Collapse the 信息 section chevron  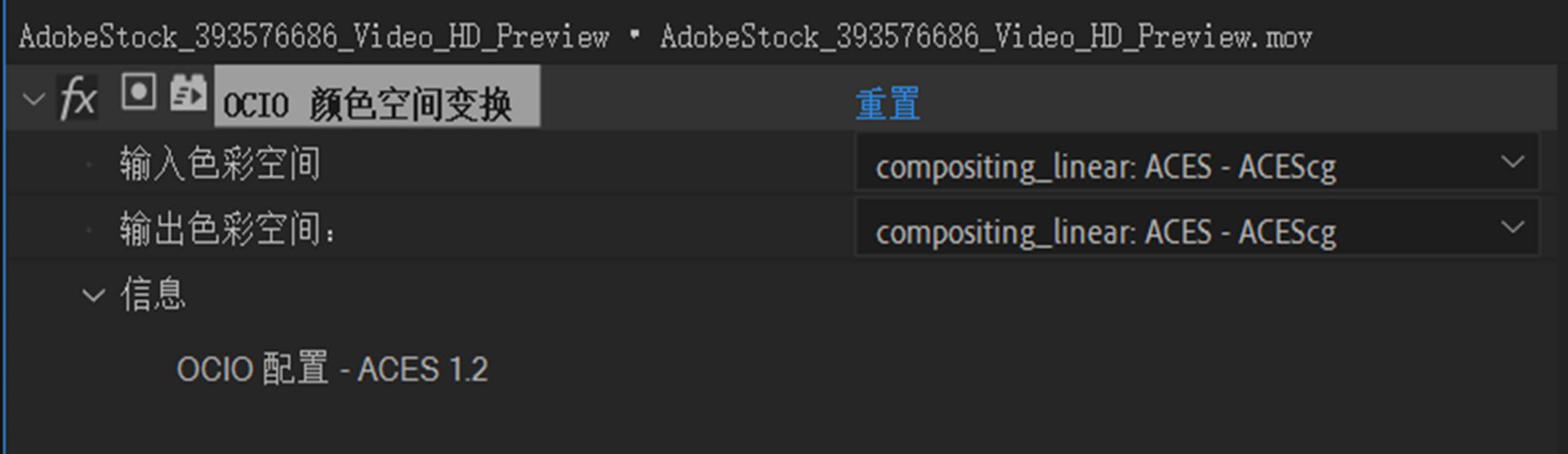(94, 295)
